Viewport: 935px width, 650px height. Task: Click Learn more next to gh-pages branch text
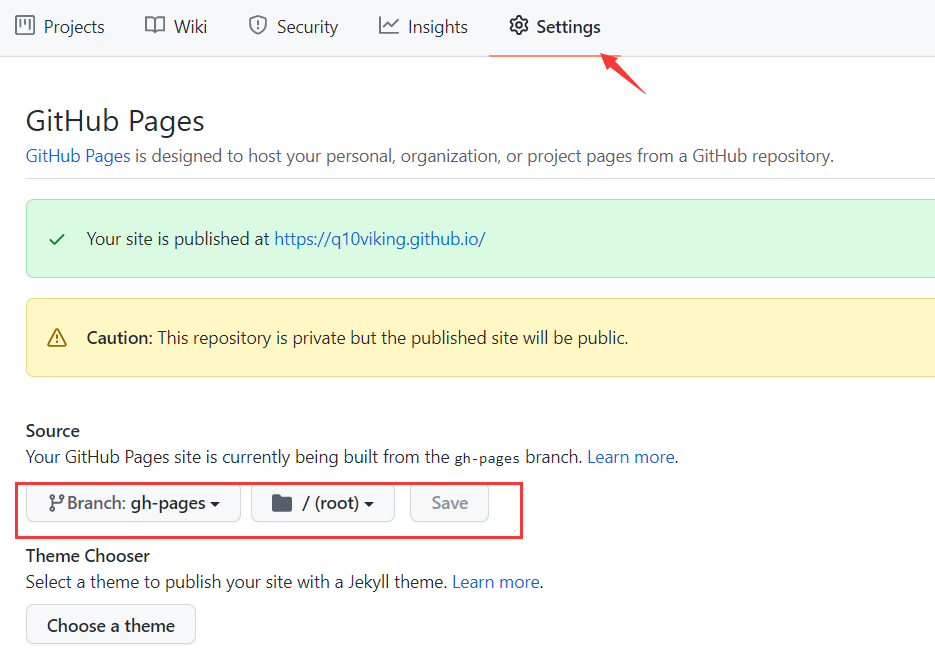630,457
